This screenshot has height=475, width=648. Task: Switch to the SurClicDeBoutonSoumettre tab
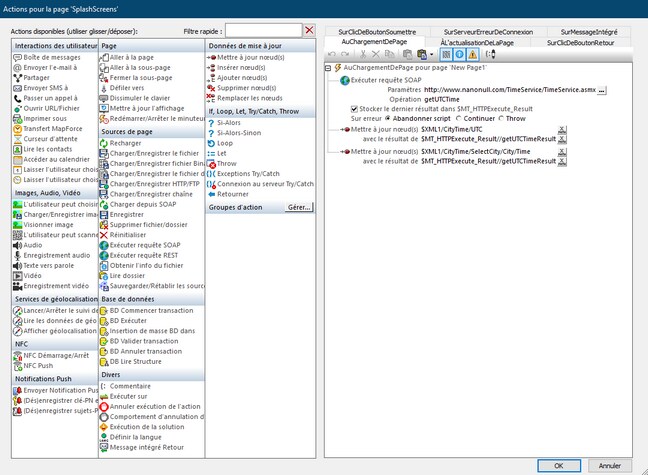(376, 32)
